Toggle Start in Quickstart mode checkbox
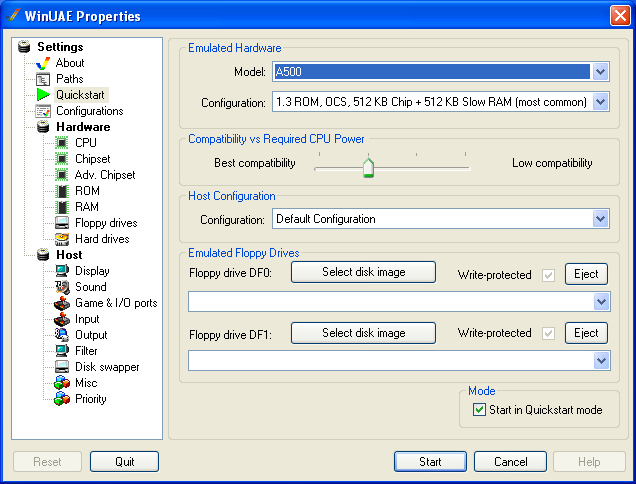Image resolution: width=636 pixels, height=484 pixels. click(x=479, y=410)
